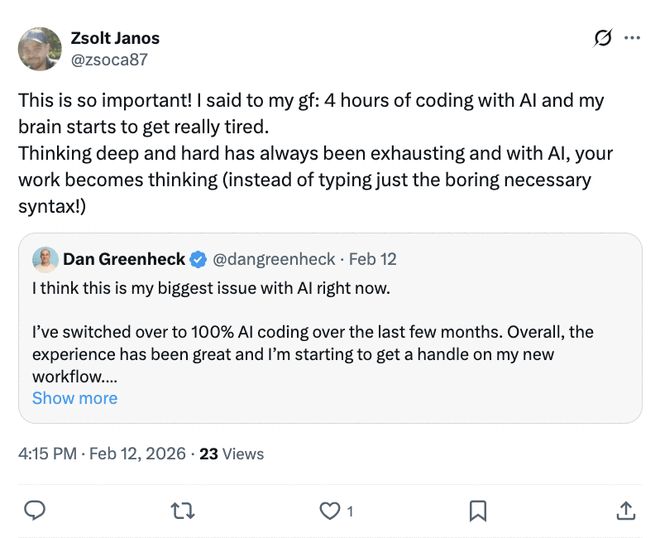Click the Dan Greenheck name in the quote

pos(124,259)
